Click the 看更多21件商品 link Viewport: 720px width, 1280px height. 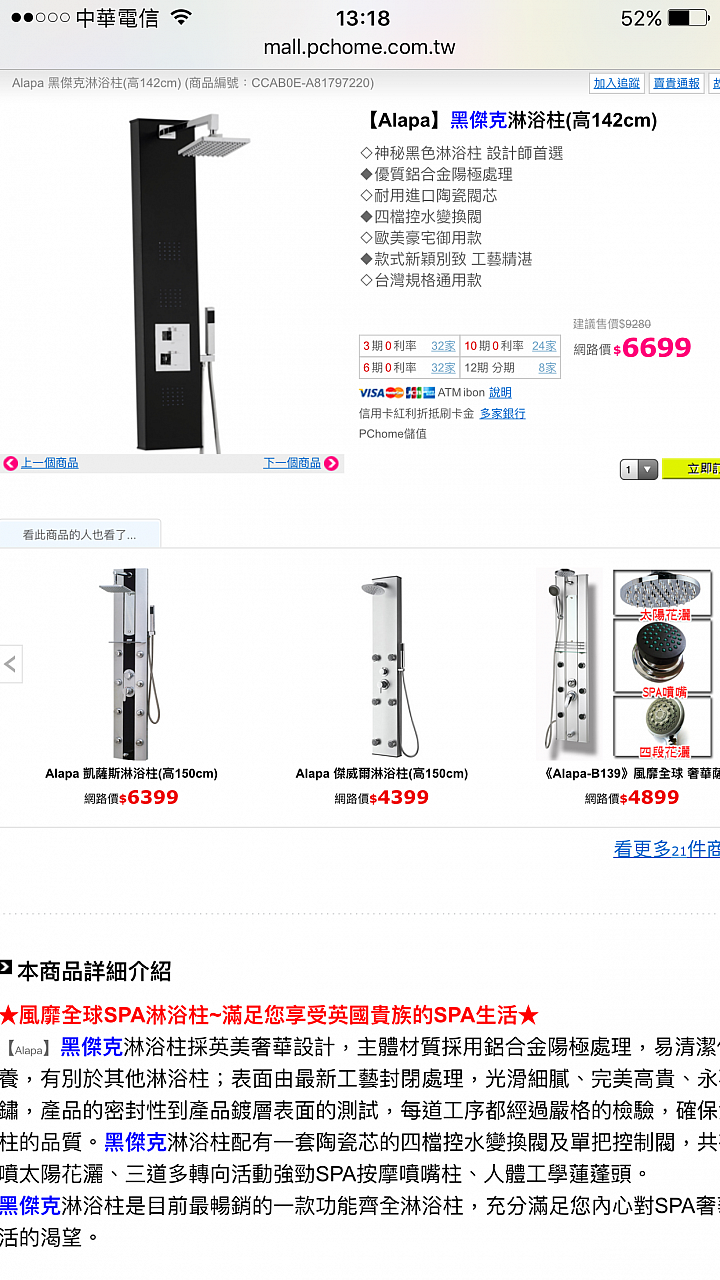click(x=666, y=849)
